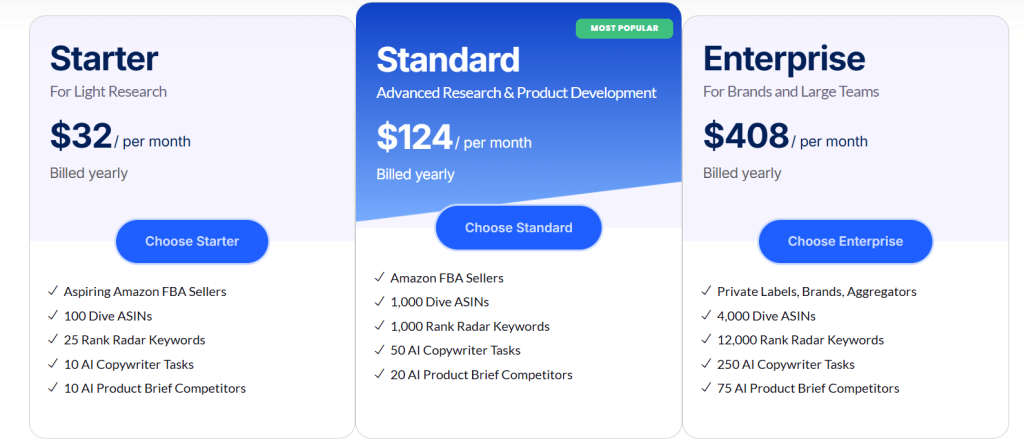Image resolution: width=1024 pixels, height=445 pixels.
Task: Click the Standard plan heading
Action: click(448, 59)
